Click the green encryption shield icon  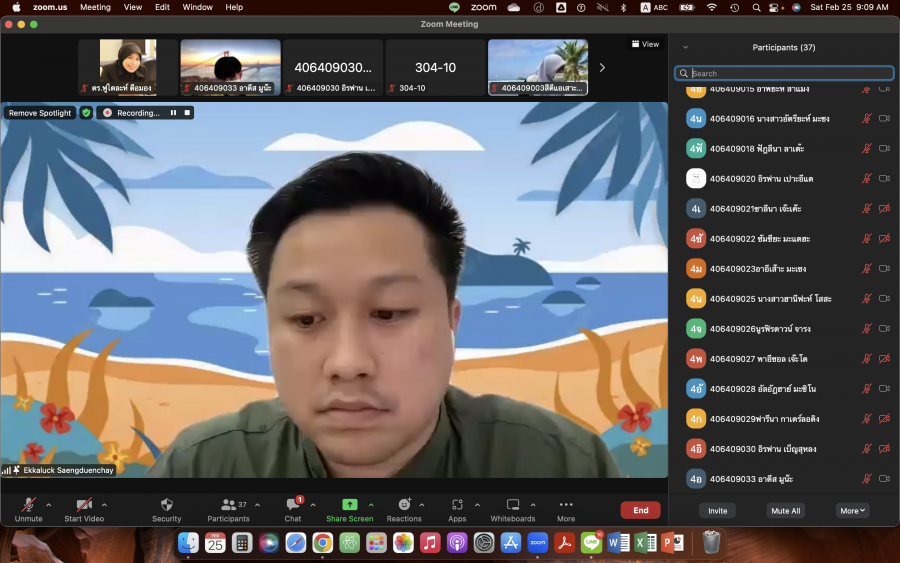(86, 113)
